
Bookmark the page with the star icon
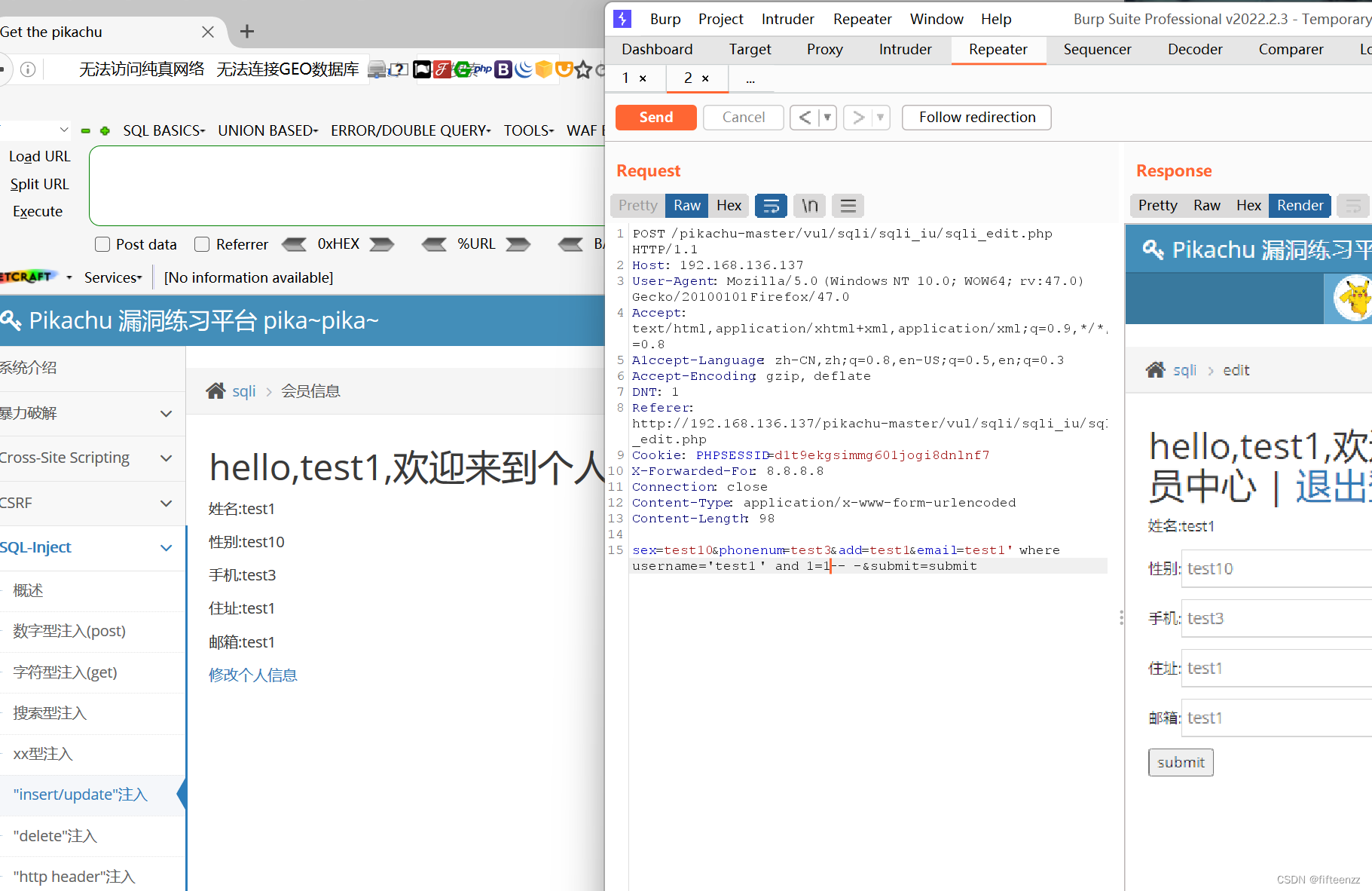[x=583, y=69]
